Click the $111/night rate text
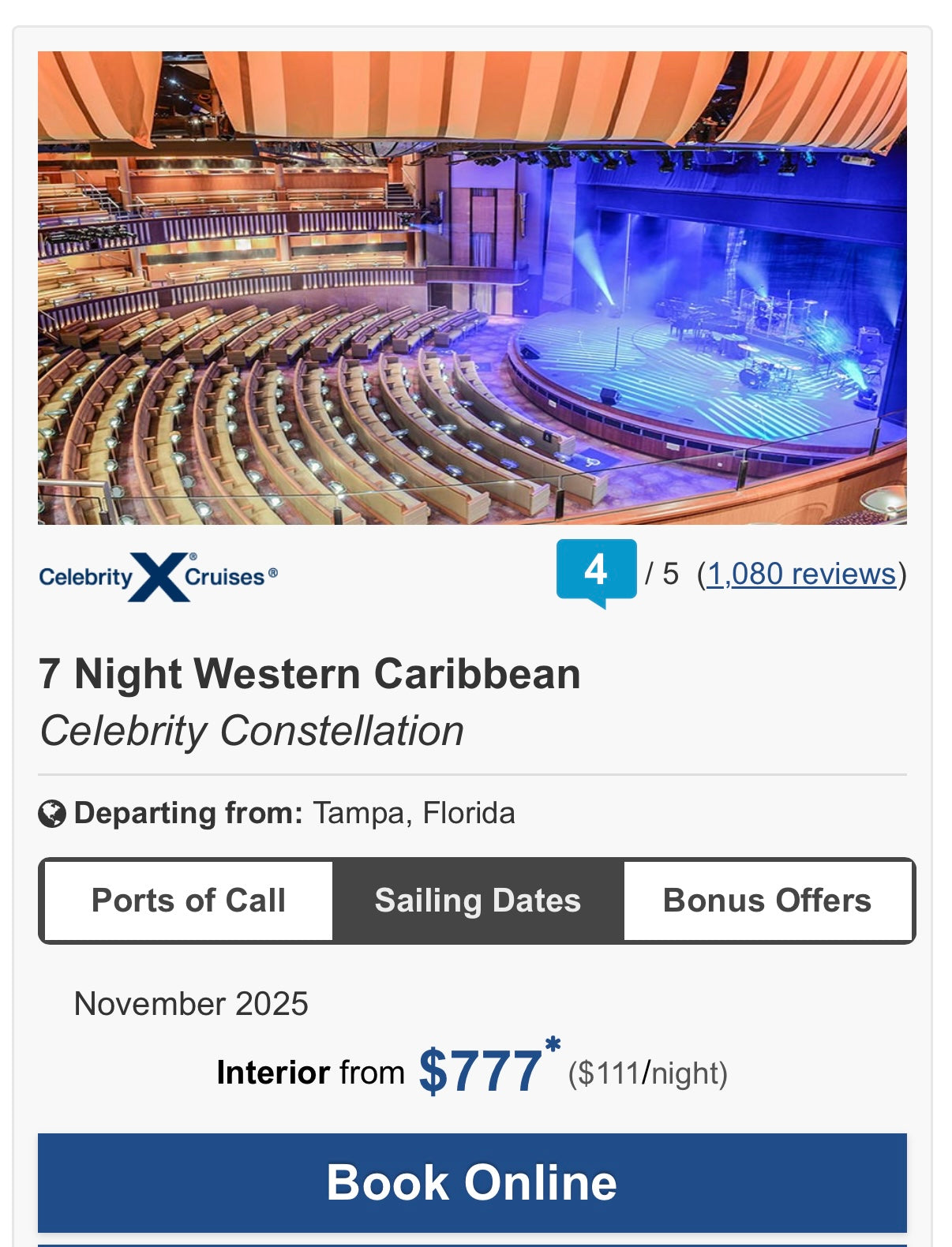This screenshot has height=1247, width=952. pos(647,1073)
